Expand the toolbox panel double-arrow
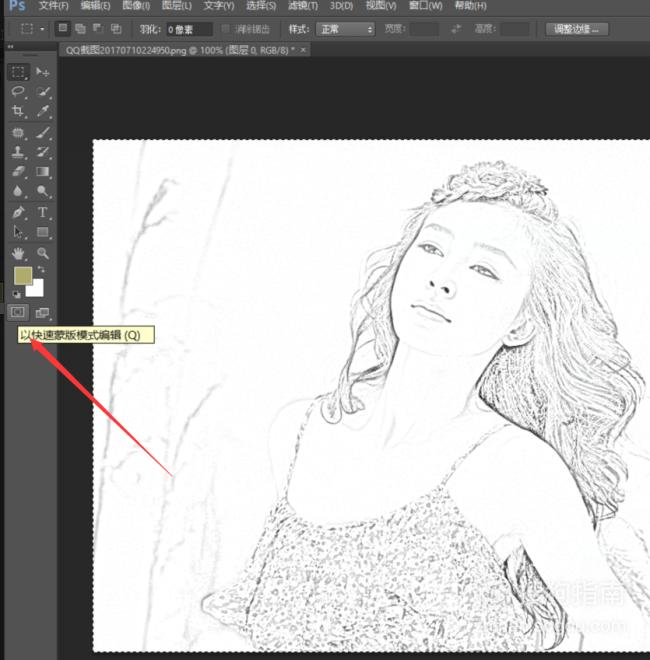 pos(10,47)
